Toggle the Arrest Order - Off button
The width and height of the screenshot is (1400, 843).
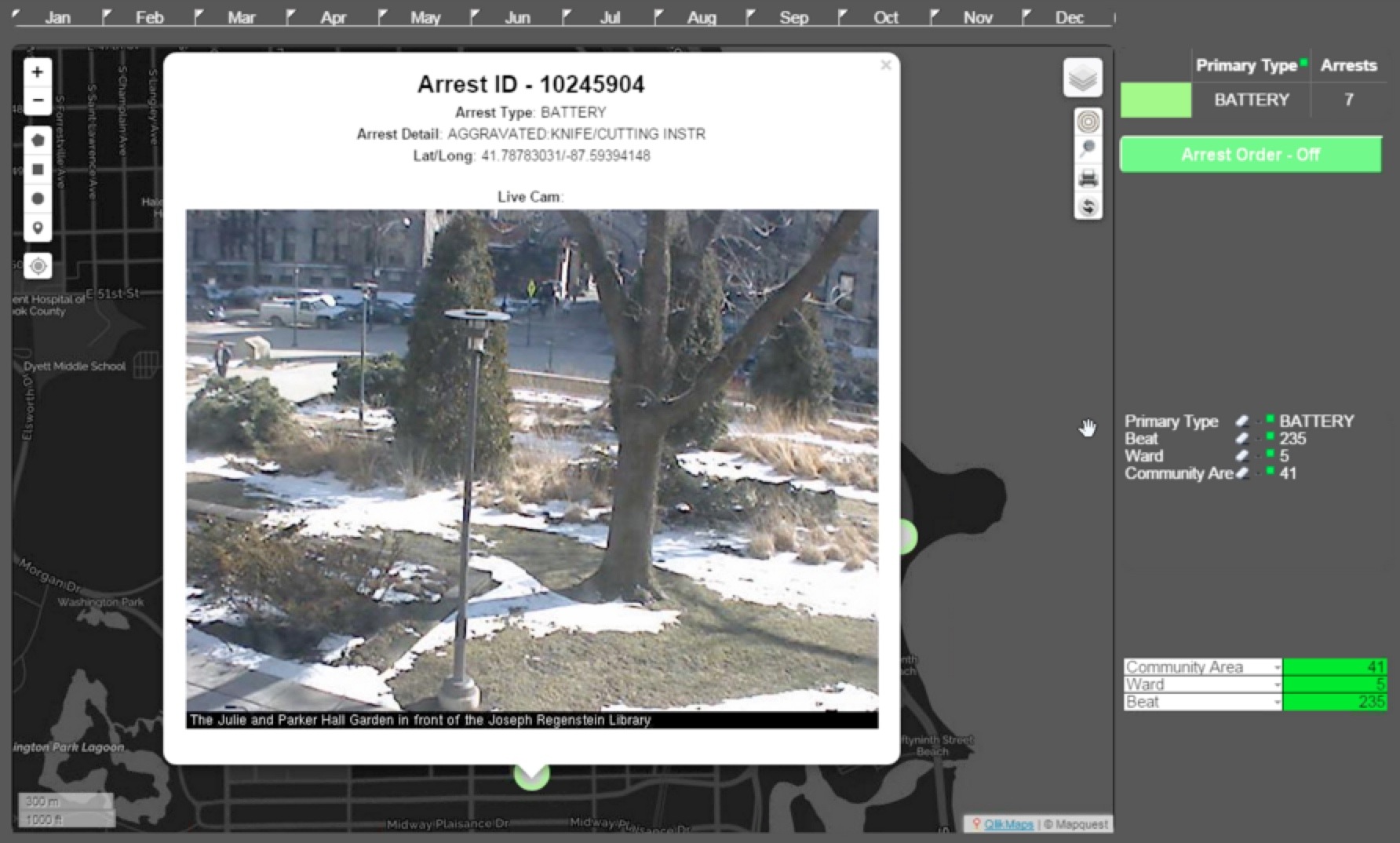[x=1250, y=155]
